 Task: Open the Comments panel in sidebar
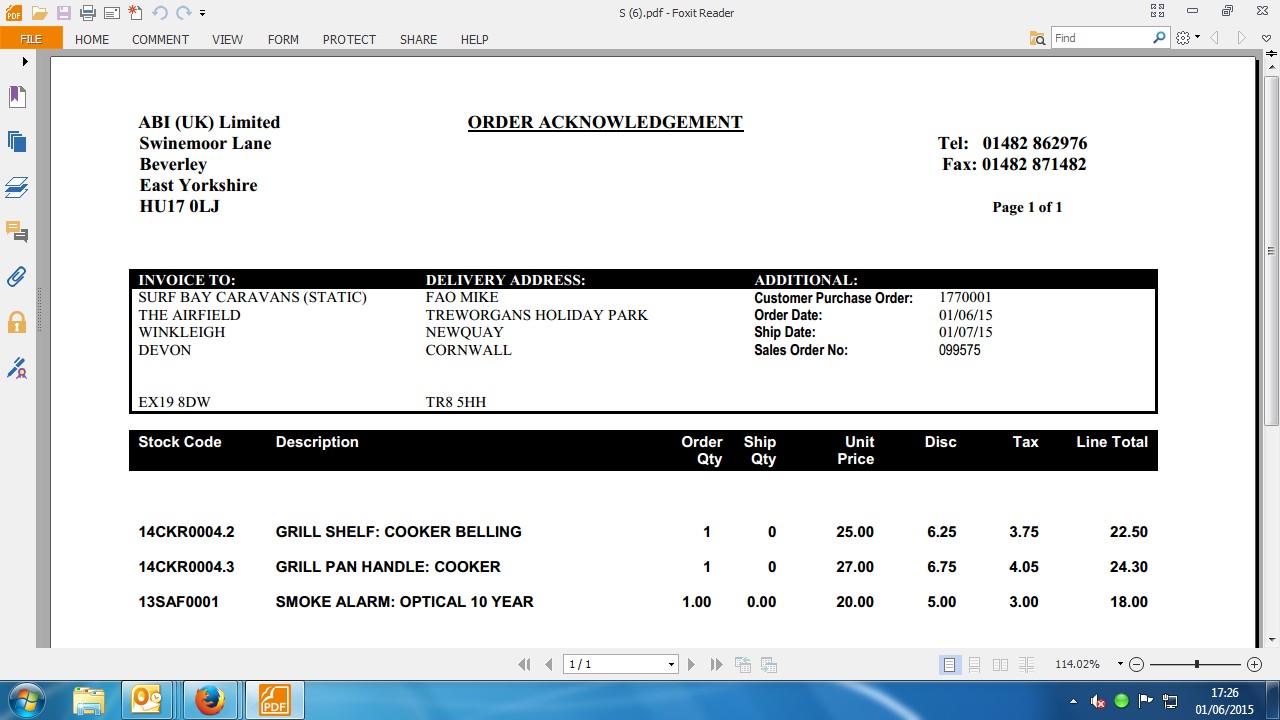coord(17,232)
